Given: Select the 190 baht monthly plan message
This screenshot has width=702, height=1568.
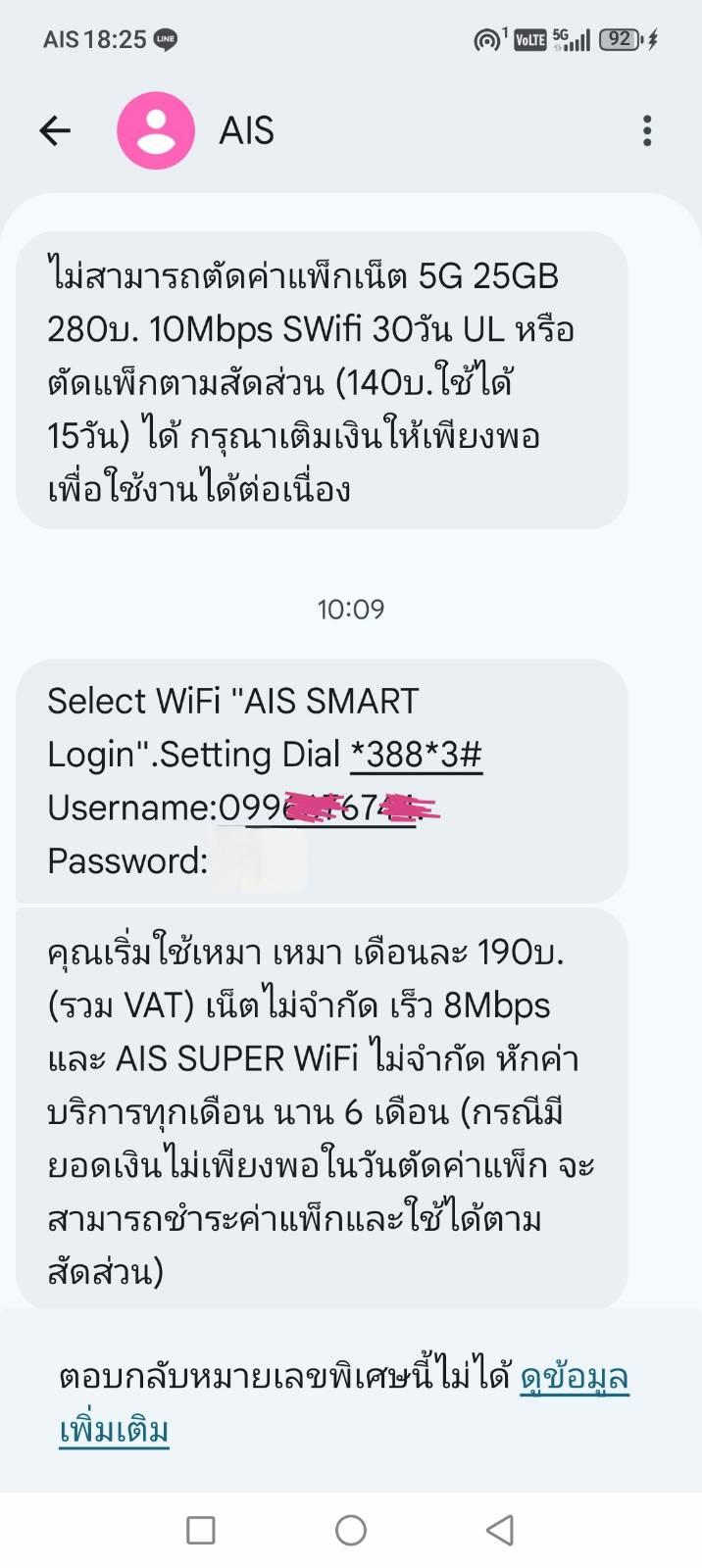Looking at the screenshot, I should point(322,1110).
